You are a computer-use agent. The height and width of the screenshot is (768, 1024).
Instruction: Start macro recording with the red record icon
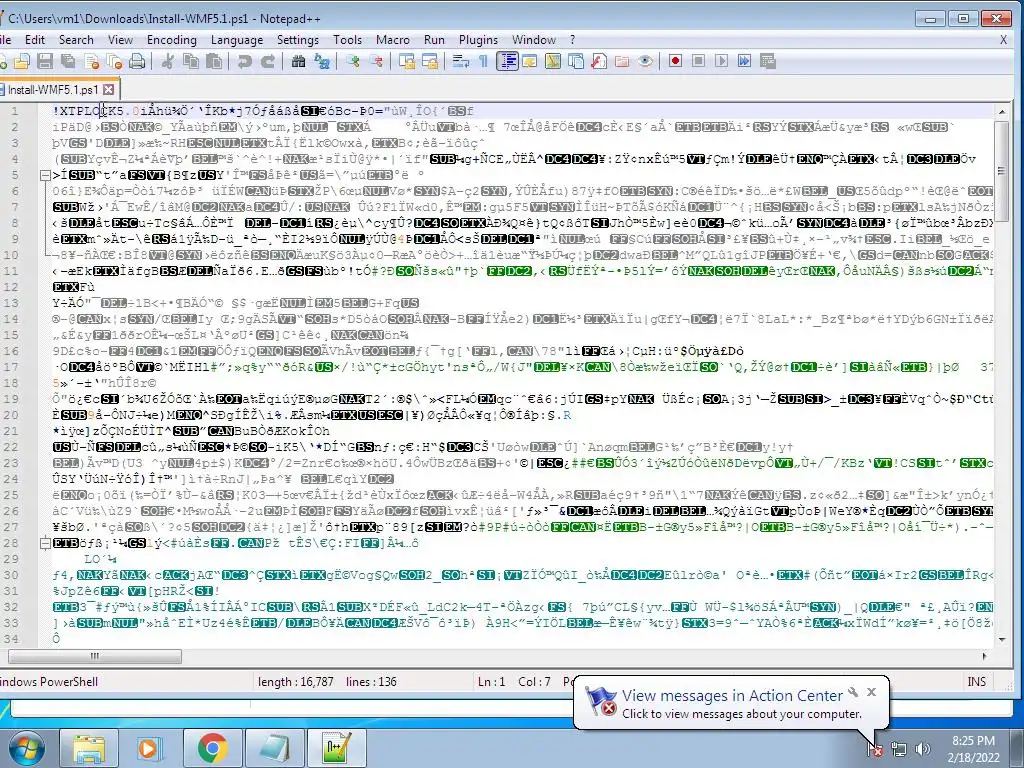coord(675,61)
